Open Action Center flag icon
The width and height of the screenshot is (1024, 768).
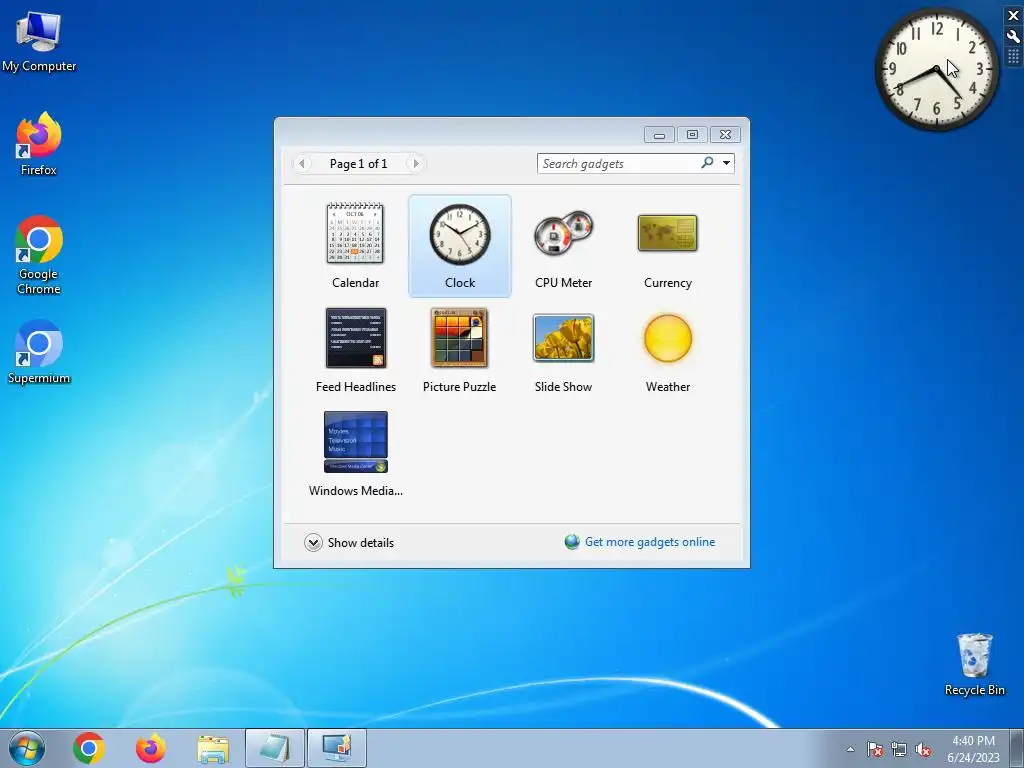[x=875, y=750]
